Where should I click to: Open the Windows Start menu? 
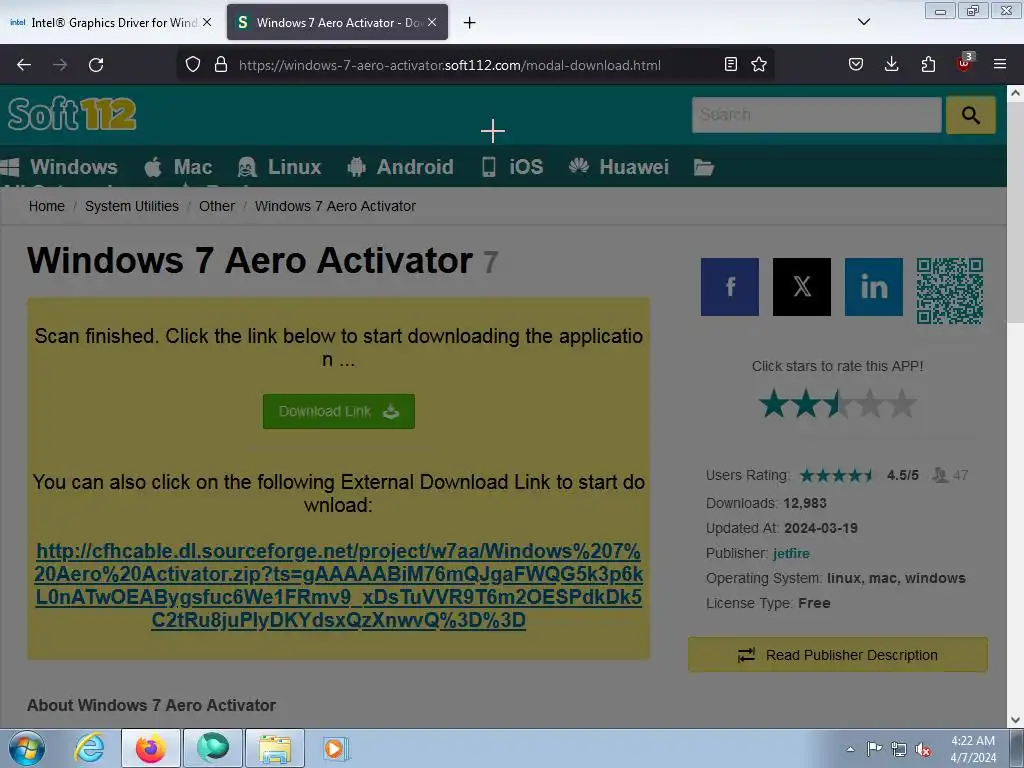click(27, 748)
